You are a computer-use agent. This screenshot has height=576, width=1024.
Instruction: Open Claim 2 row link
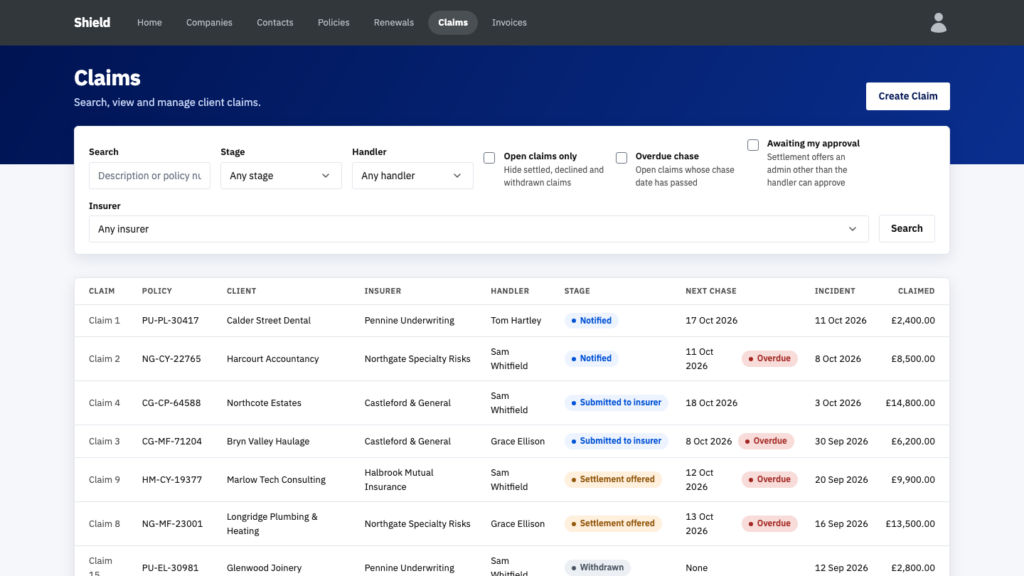click(x=104, y=359)
